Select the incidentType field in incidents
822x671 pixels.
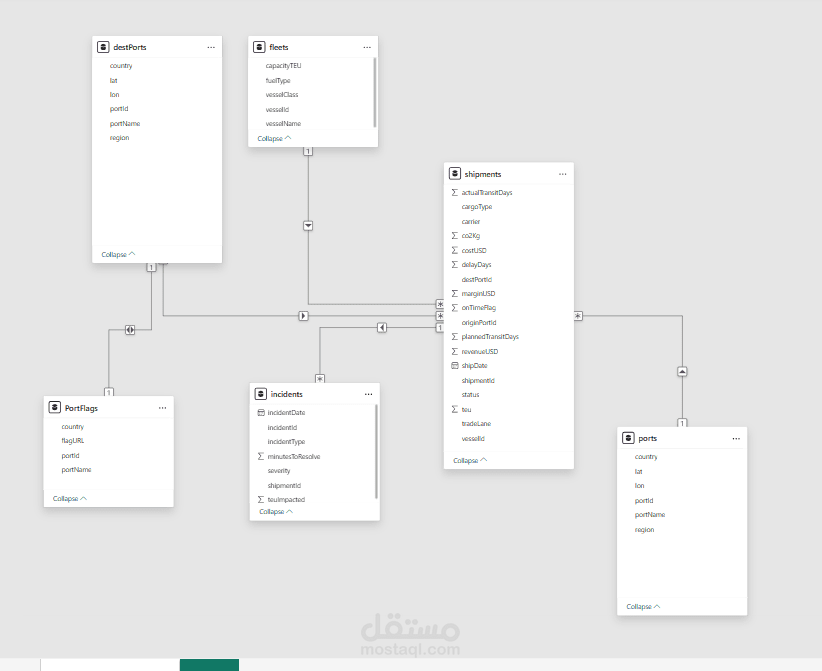click(x=286, y=441)
